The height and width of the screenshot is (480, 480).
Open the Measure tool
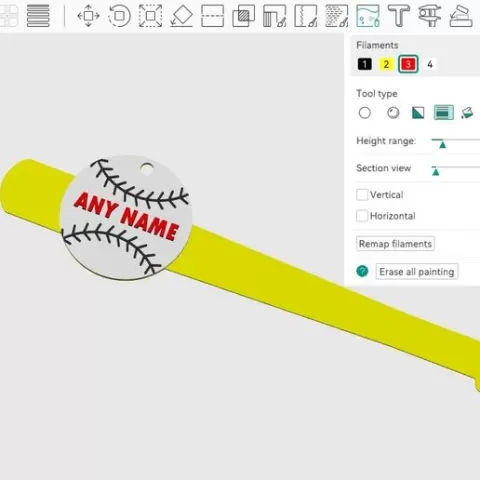[x=430, y=16]
